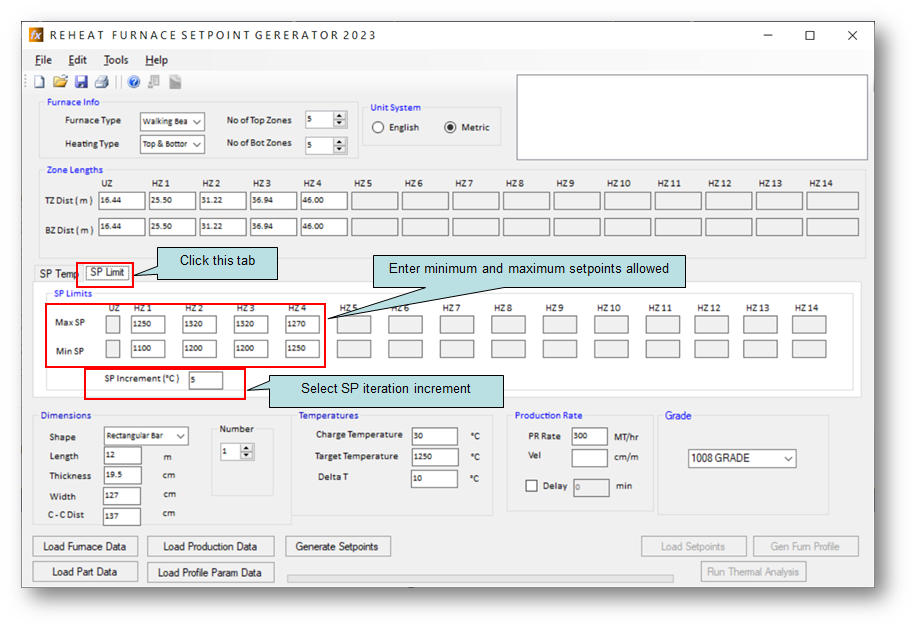Click the HZ 4 Min SP field

(302, 349)
